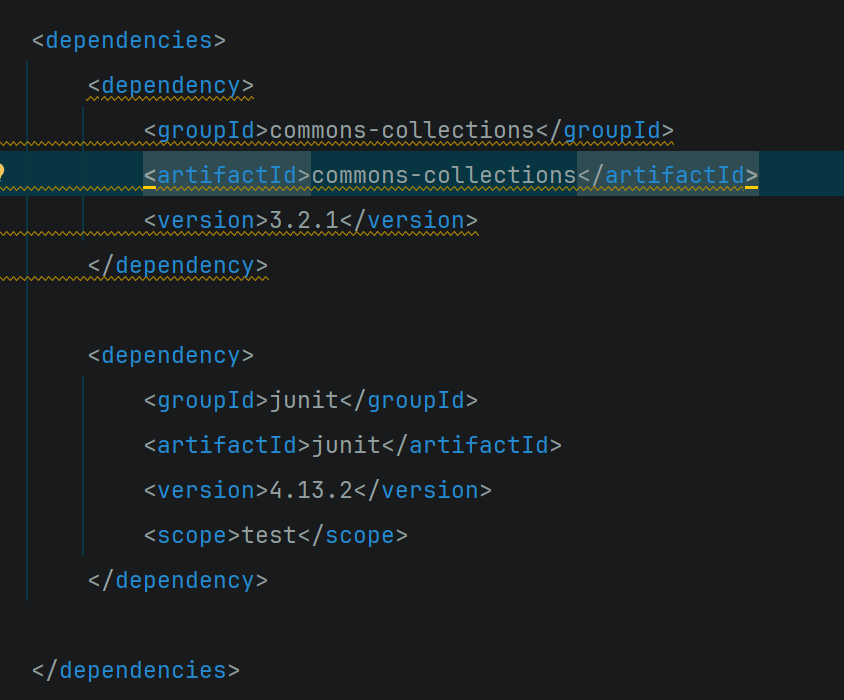
Task: Click junit text inside groupId element
Action: coord(304,401)
